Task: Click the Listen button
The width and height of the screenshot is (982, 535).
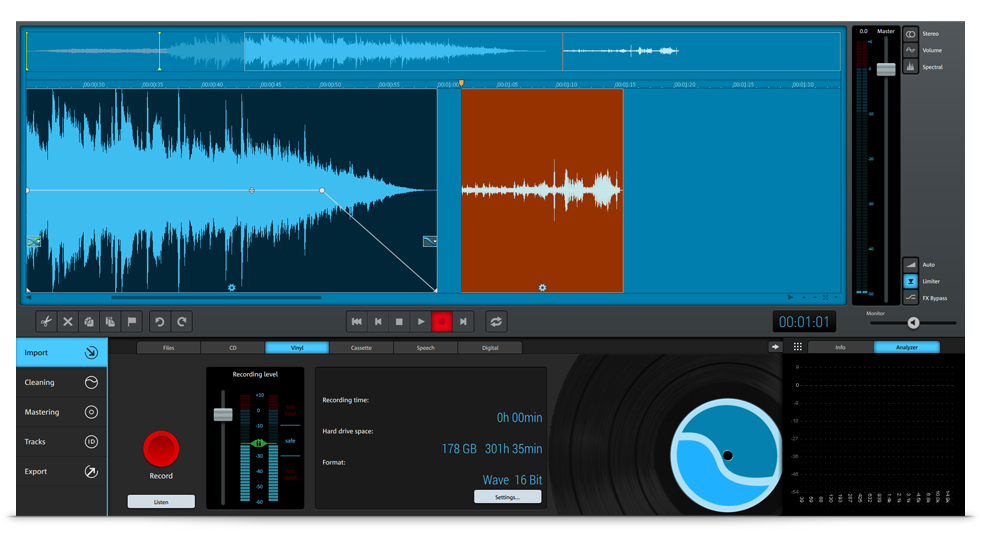Action: [x=161, y=502]
